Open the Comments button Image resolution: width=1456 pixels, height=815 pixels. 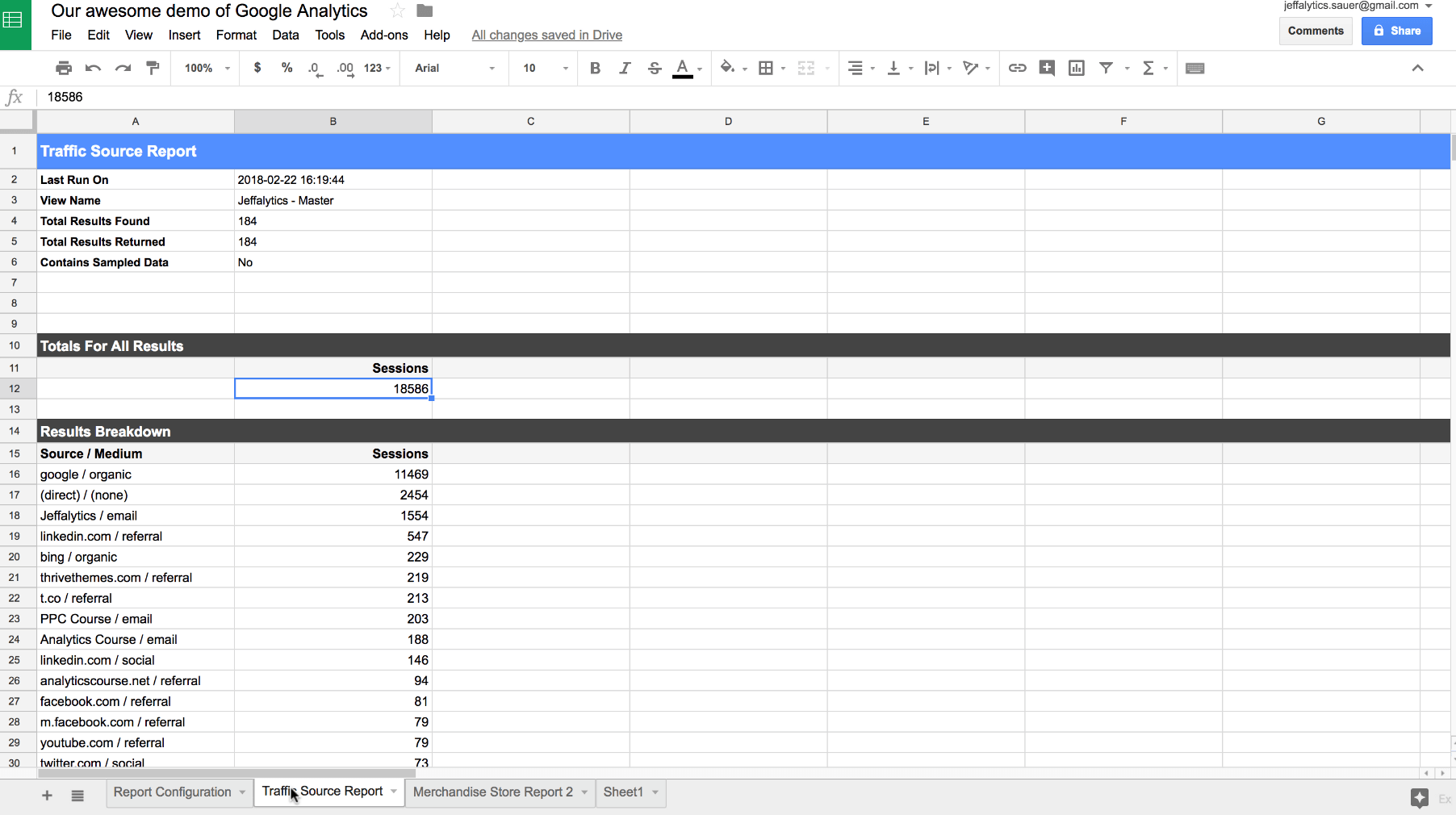click(x=1316, y=31)
